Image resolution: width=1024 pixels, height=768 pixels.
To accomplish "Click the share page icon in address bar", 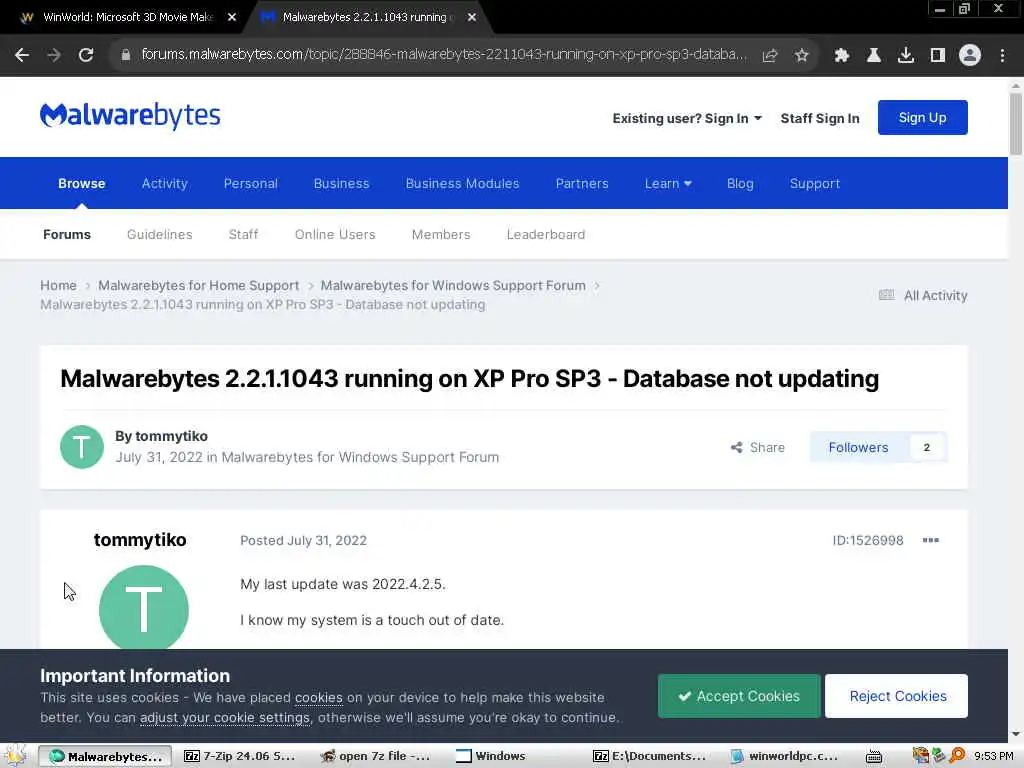I will (x=770, y=56).
